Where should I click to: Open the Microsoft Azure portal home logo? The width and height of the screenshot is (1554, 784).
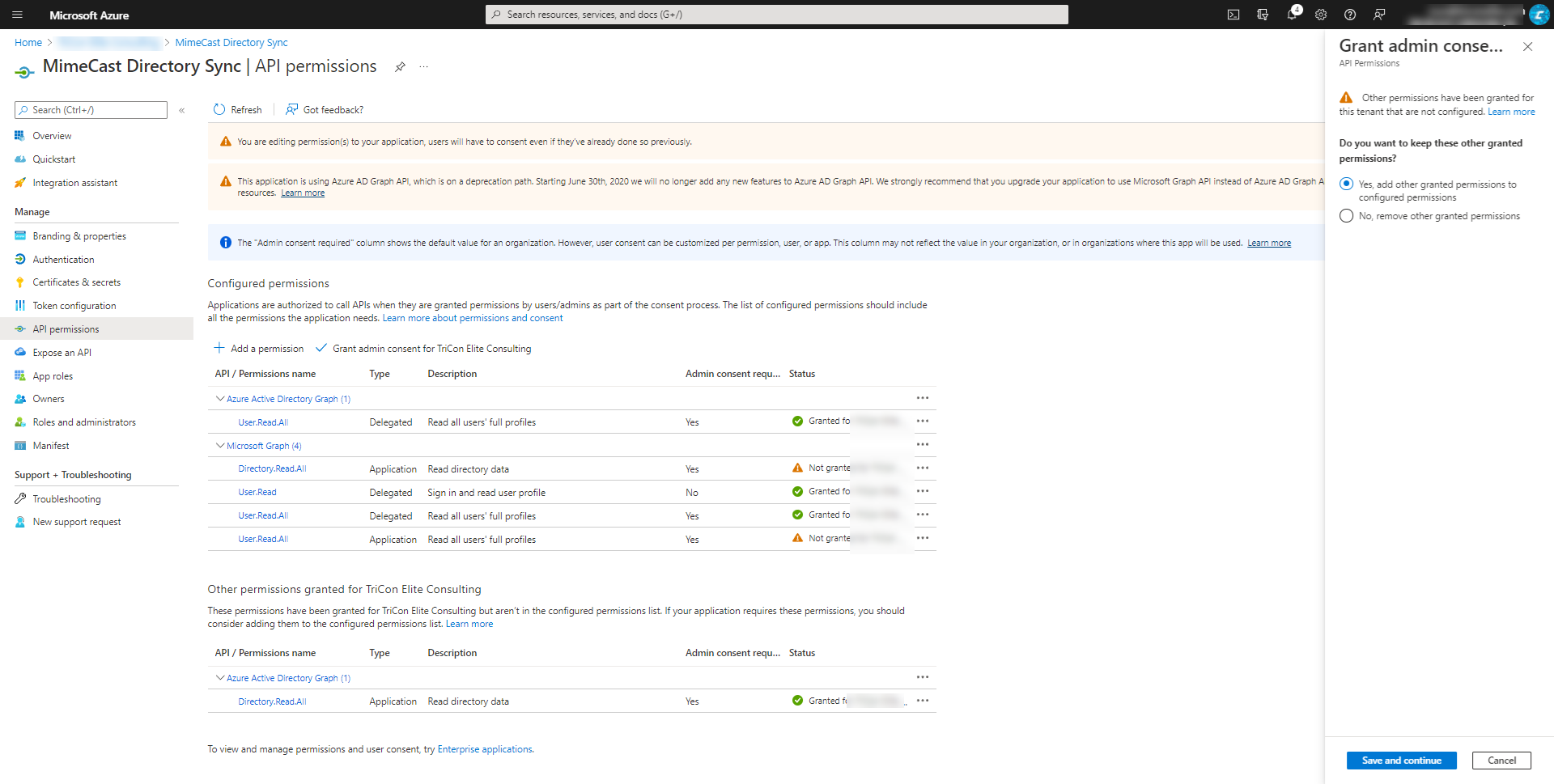click(89, 15)
